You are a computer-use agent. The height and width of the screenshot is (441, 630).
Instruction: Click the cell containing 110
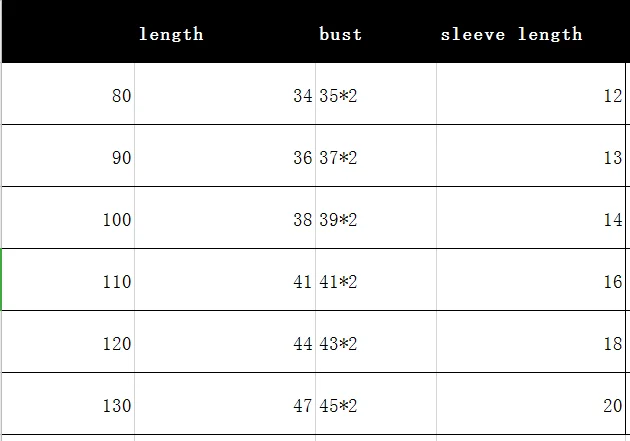tap(68, 280)
